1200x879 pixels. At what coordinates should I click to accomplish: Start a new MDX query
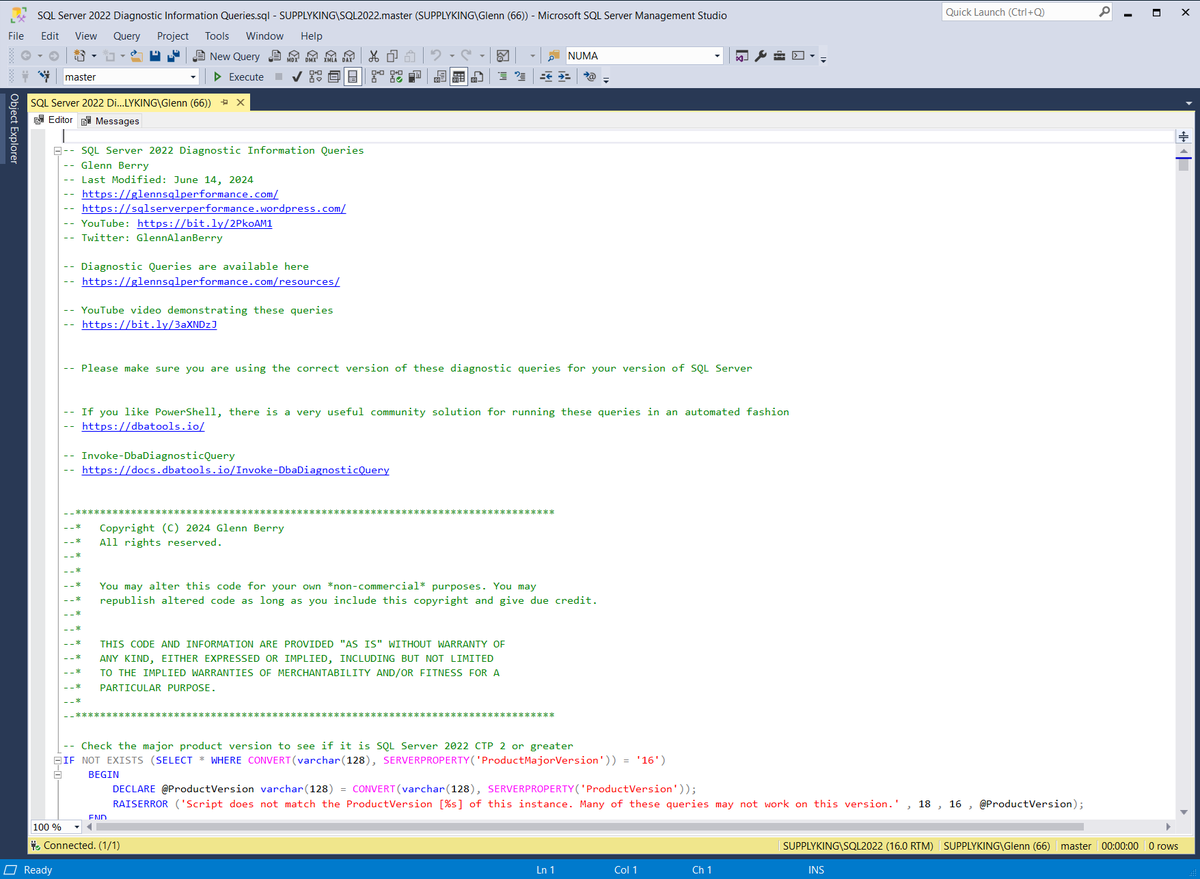[293, 56]
